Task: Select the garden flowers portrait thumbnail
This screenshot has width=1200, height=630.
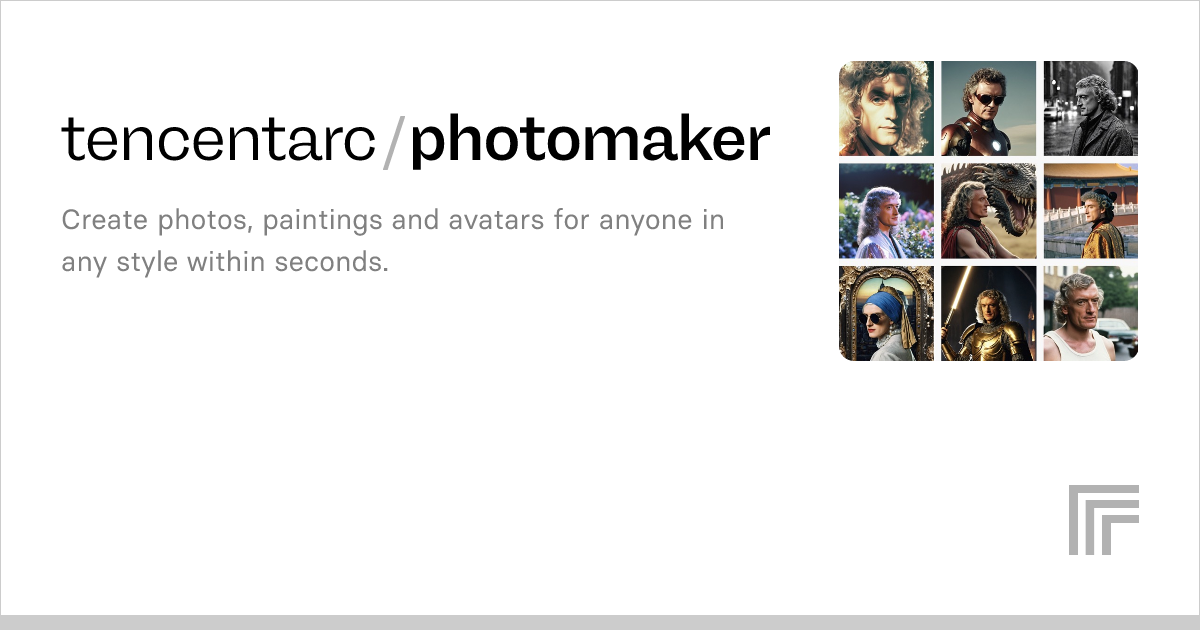Action: [x=886, y=211]
